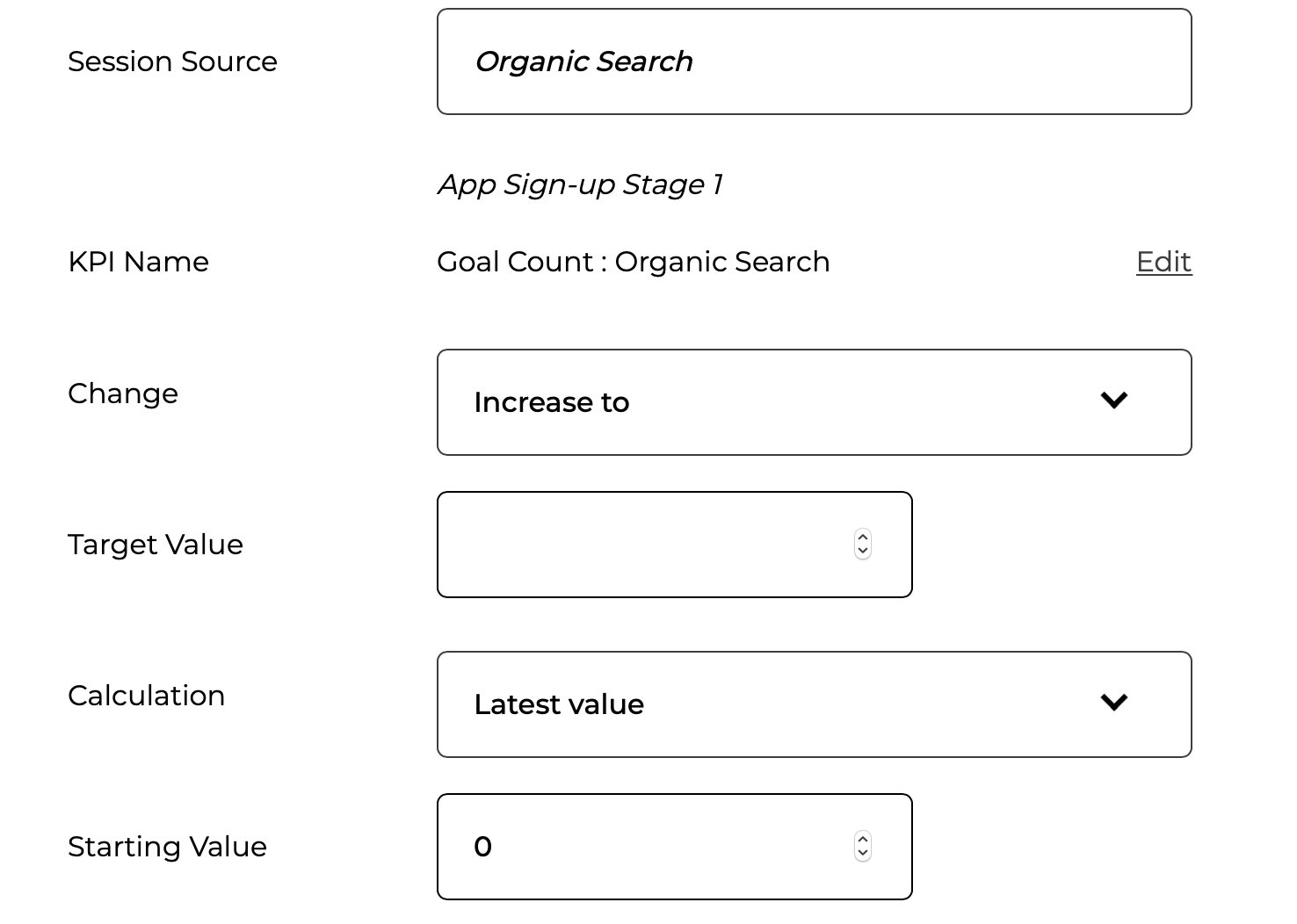Edit the KPI Name

tap(1163, 262)
